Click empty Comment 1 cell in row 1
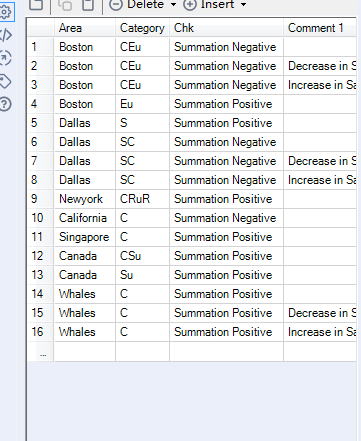361x441 pixels. click(320, 47)
